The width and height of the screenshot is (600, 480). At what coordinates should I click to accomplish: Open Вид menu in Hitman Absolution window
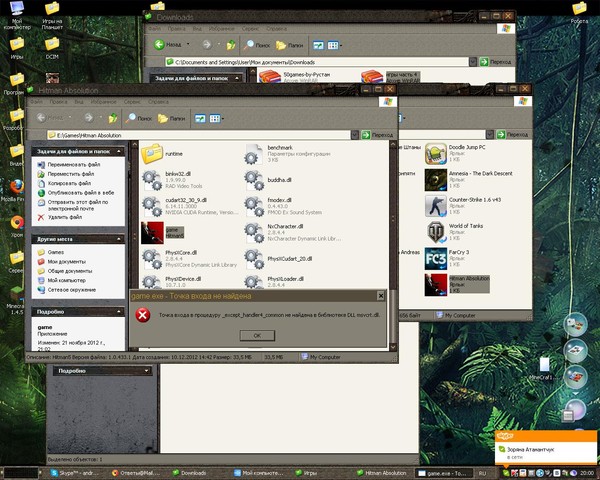79,102
